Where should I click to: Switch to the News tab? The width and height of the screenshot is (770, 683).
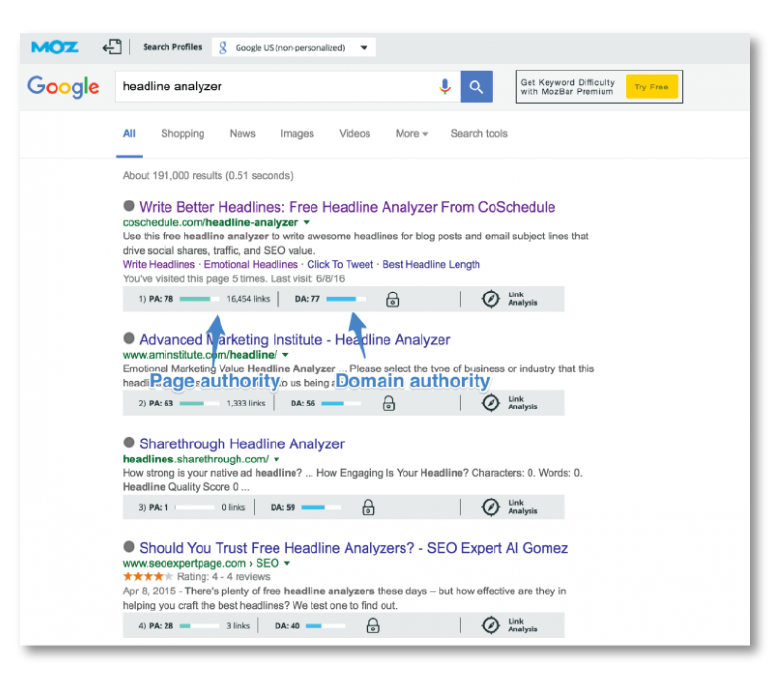click(243, 134)
